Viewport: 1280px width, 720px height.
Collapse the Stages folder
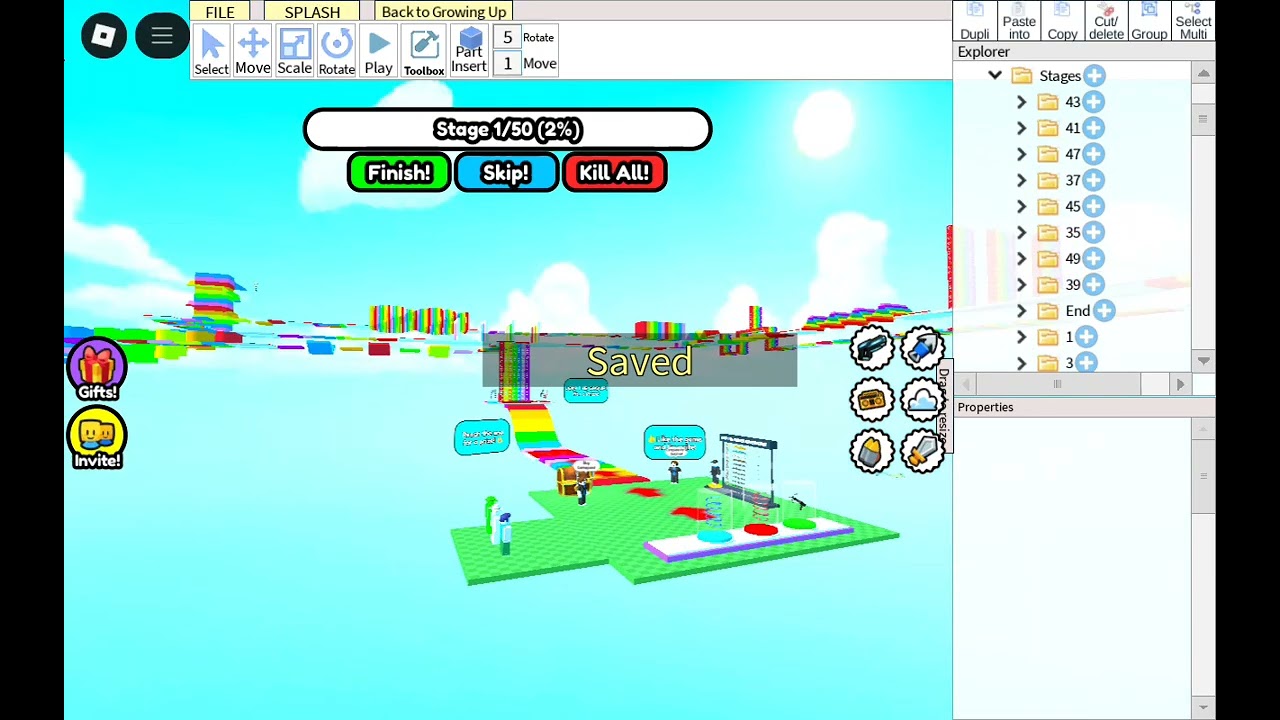click(x=995, y=76)
